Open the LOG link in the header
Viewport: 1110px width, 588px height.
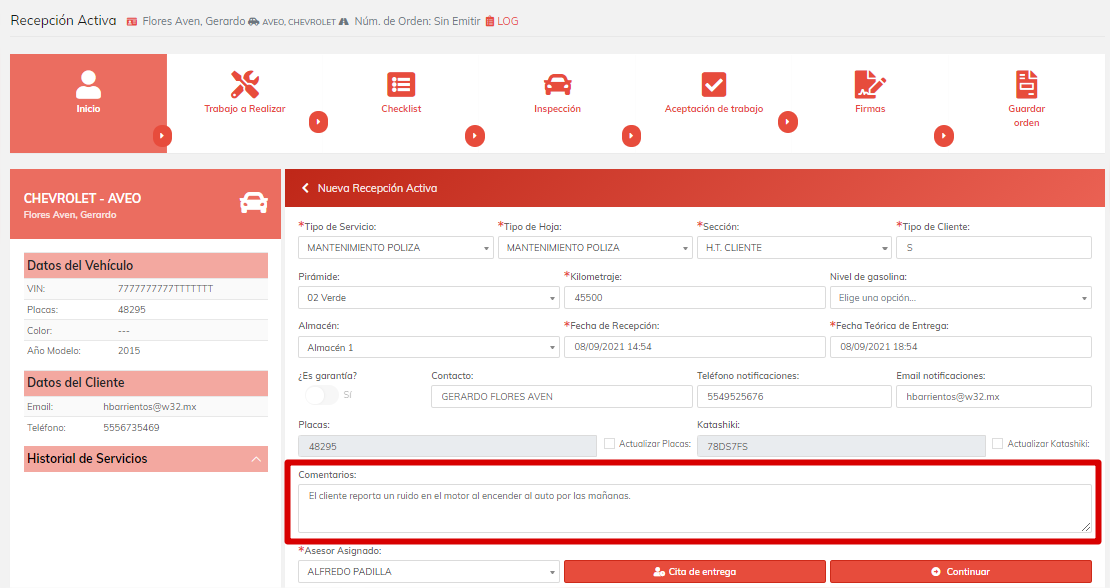tap(502, 21)
